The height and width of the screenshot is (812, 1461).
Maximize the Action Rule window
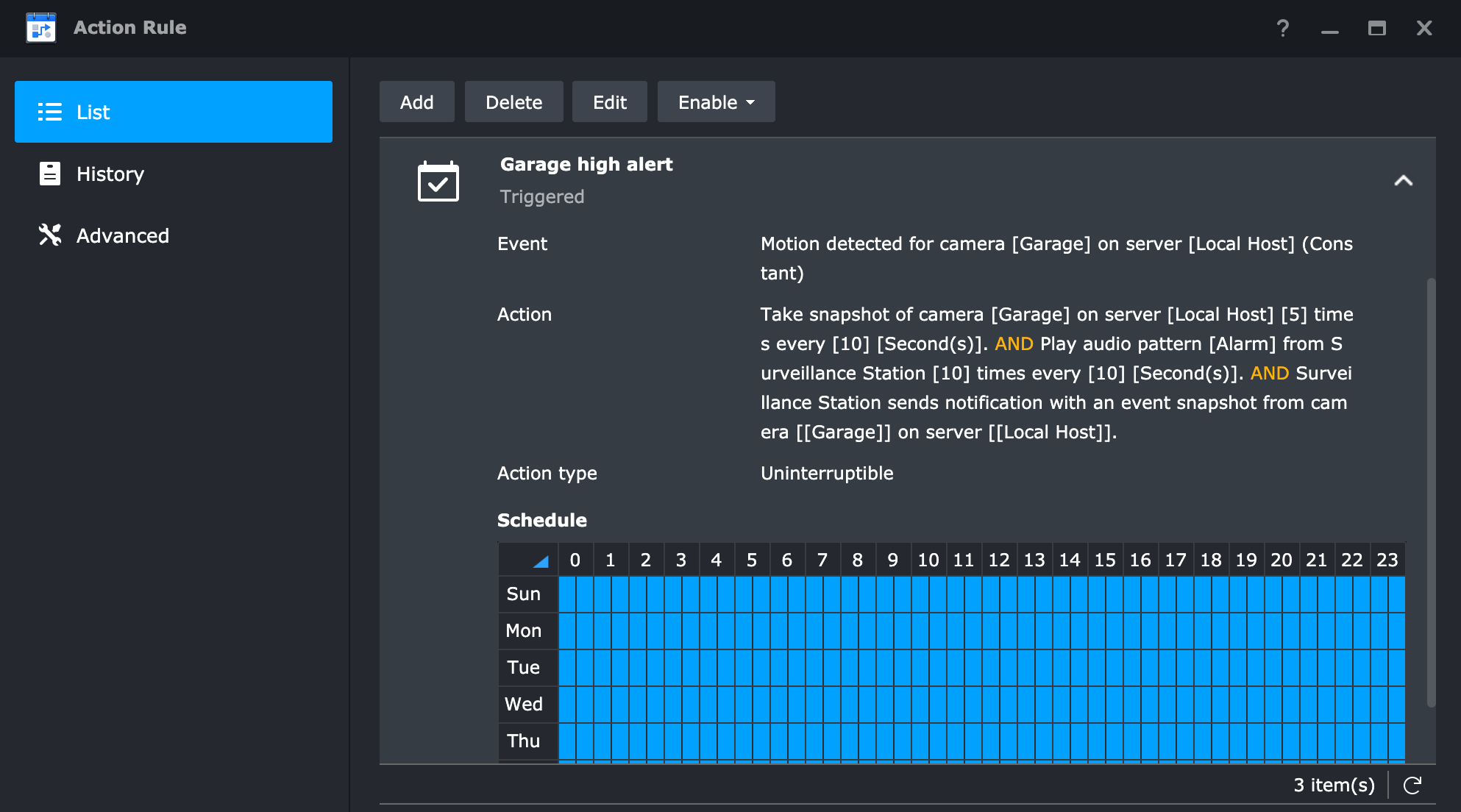(1377, 28)
